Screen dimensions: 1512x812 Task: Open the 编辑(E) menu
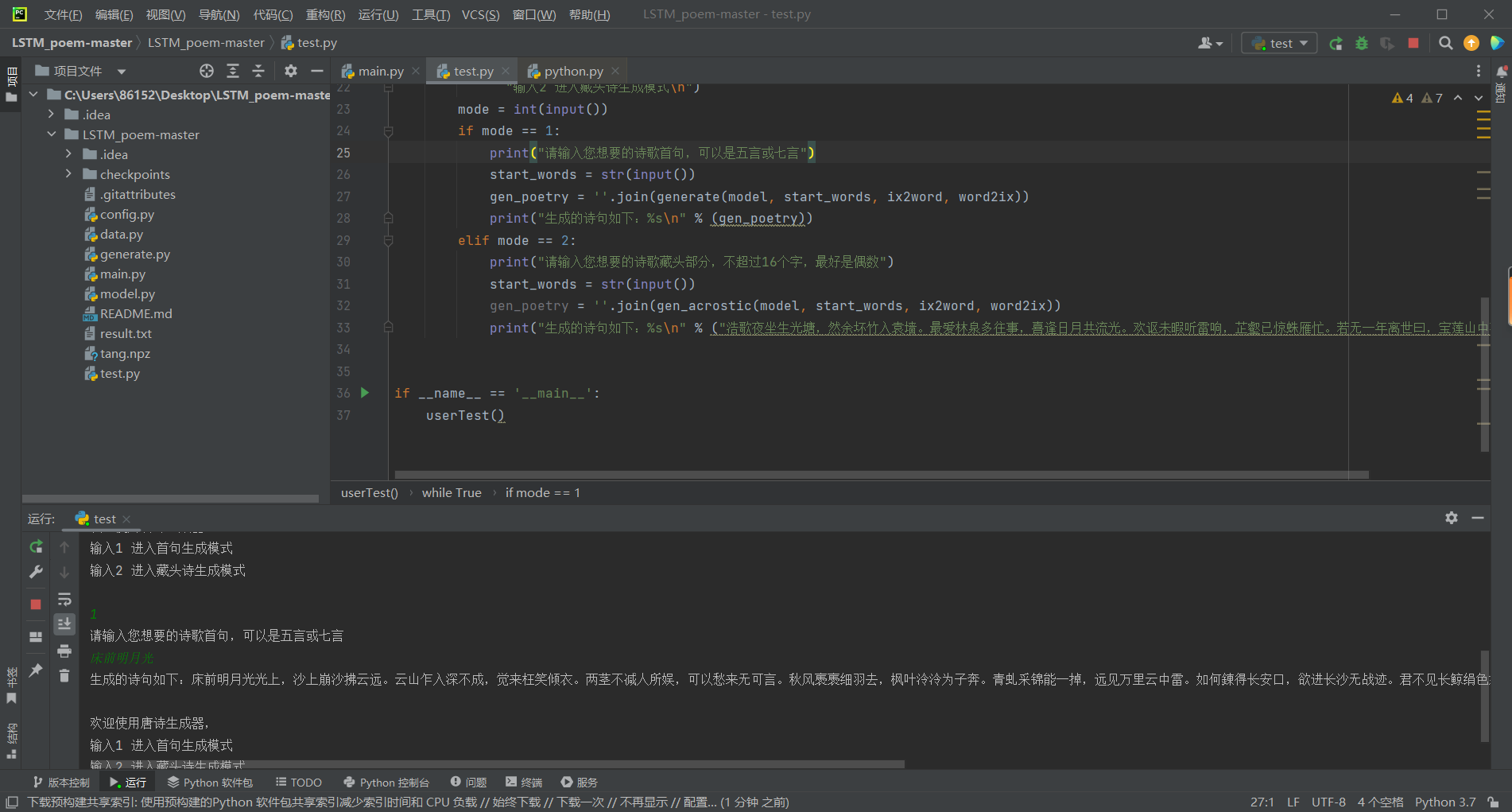[x=114, y=14]
